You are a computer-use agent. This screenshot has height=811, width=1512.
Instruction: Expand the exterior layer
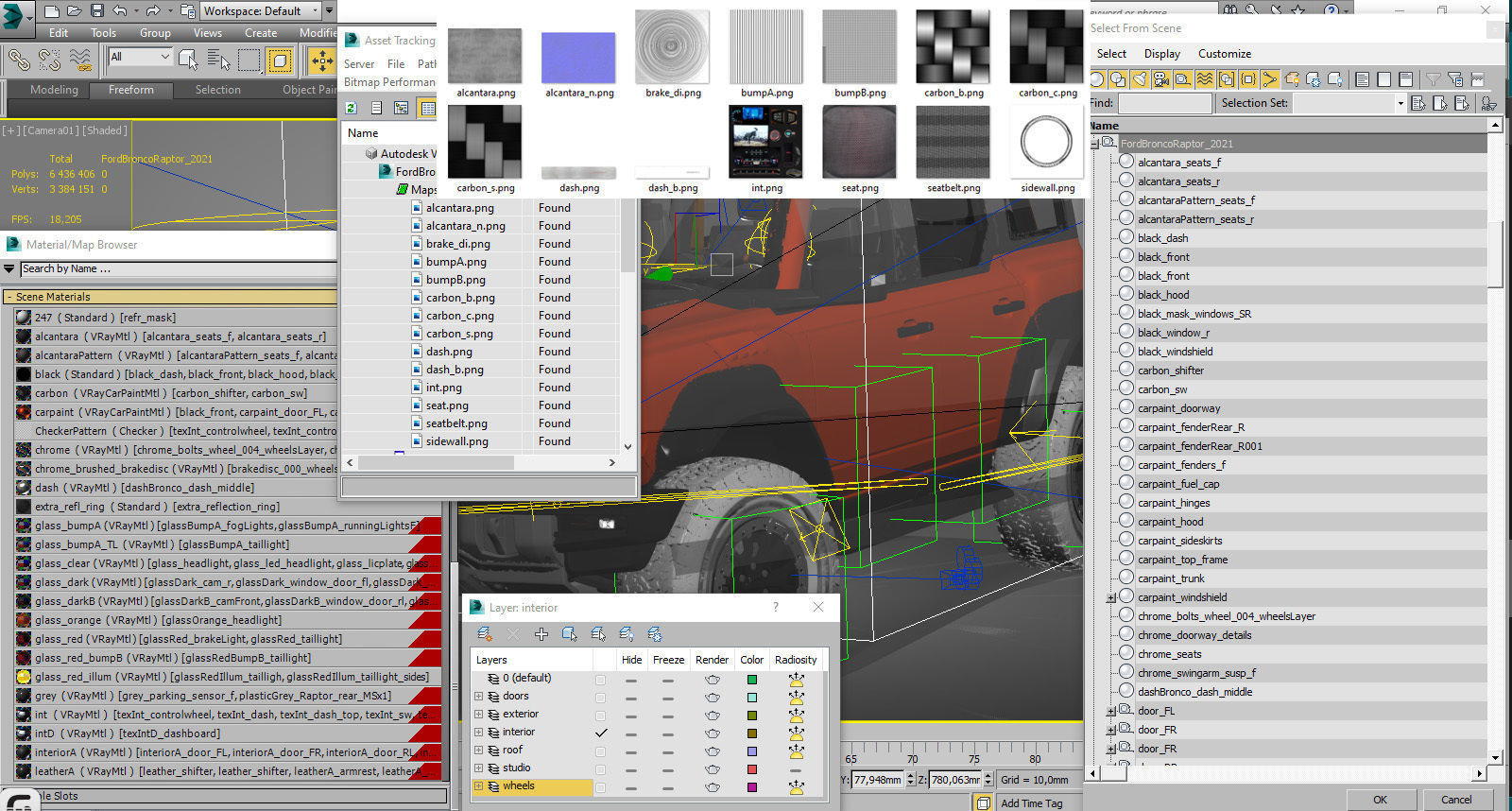[x=479, y=715]
